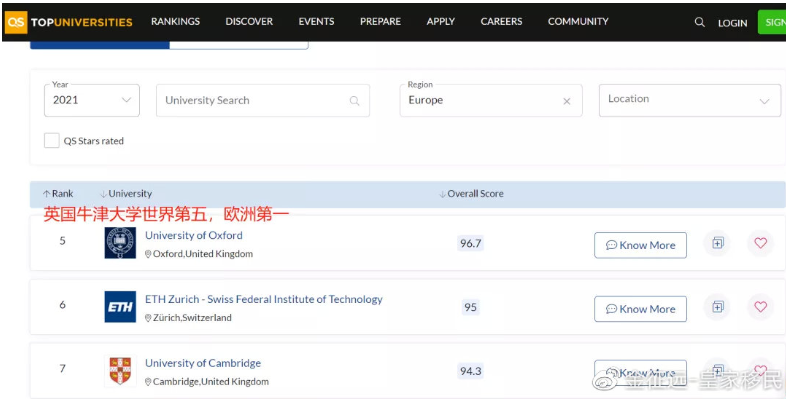This screenshot has width=786, height=399.
Task: Favorite University of Oxford with heart icon
Action: (760, 243)
